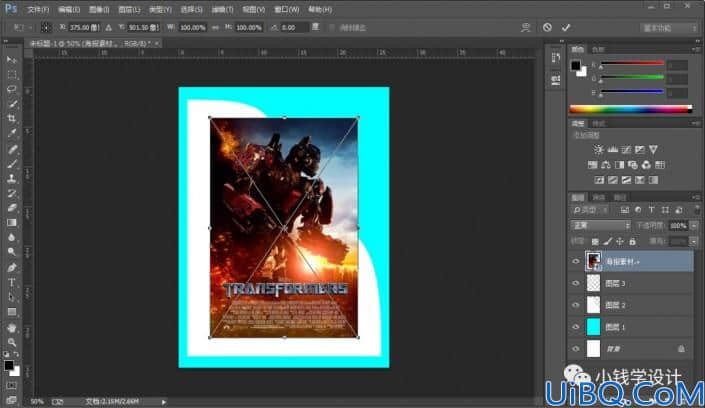Commit the transform with the checkmark

(x=566, y=27)
